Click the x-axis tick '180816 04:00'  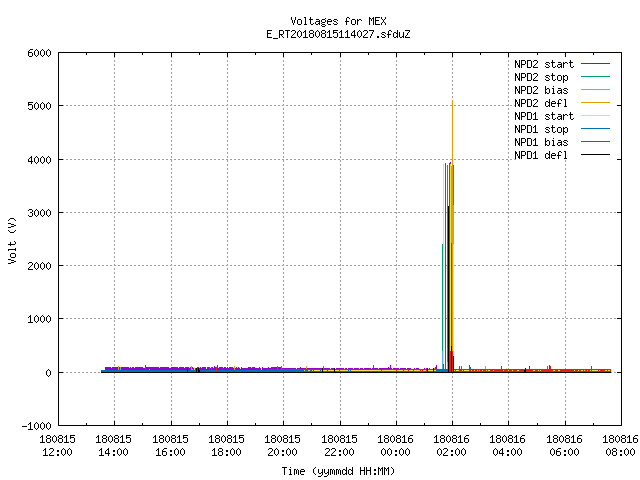[x=507, y=446]
